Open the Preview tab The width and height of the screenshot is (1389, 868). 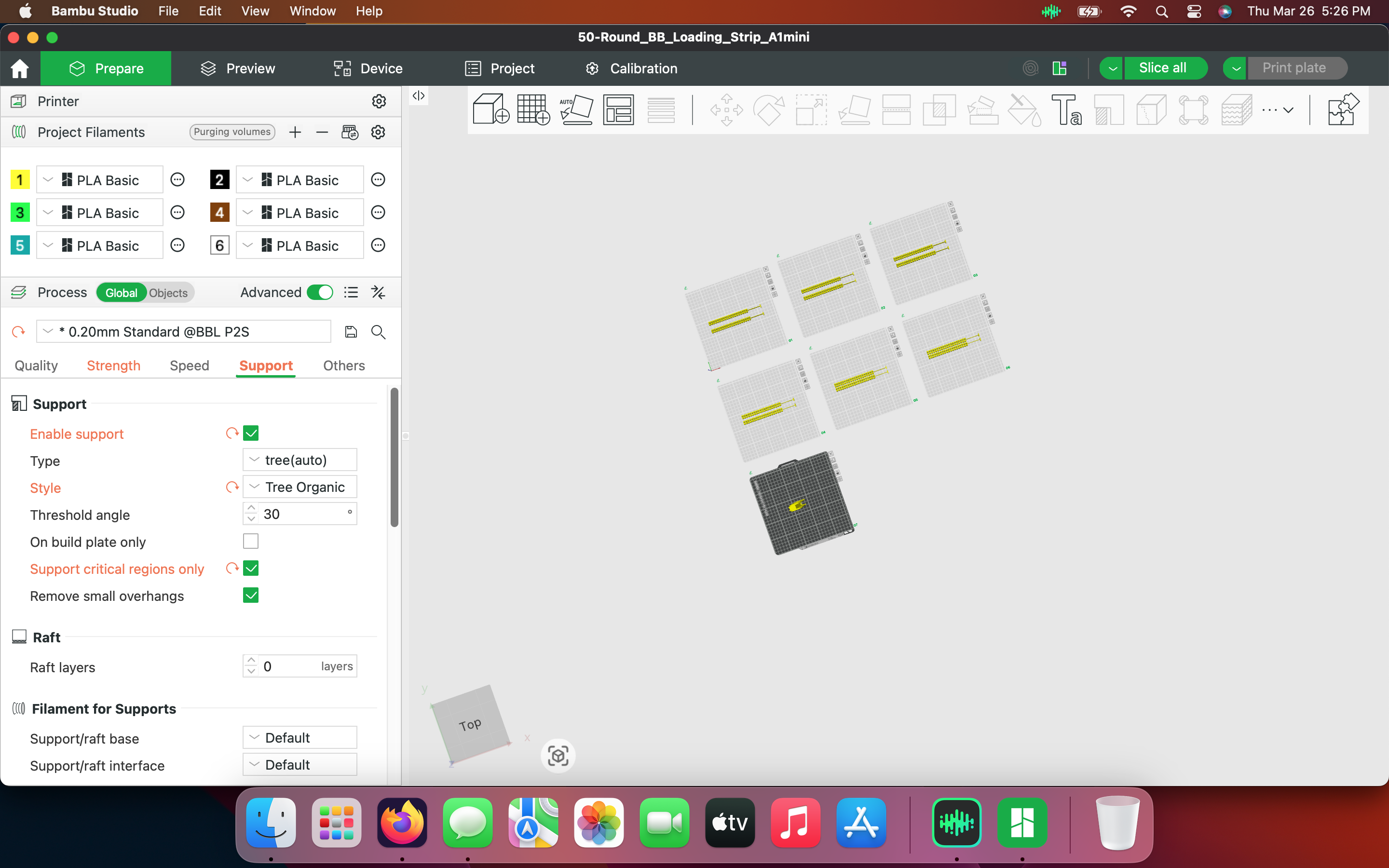238,68
